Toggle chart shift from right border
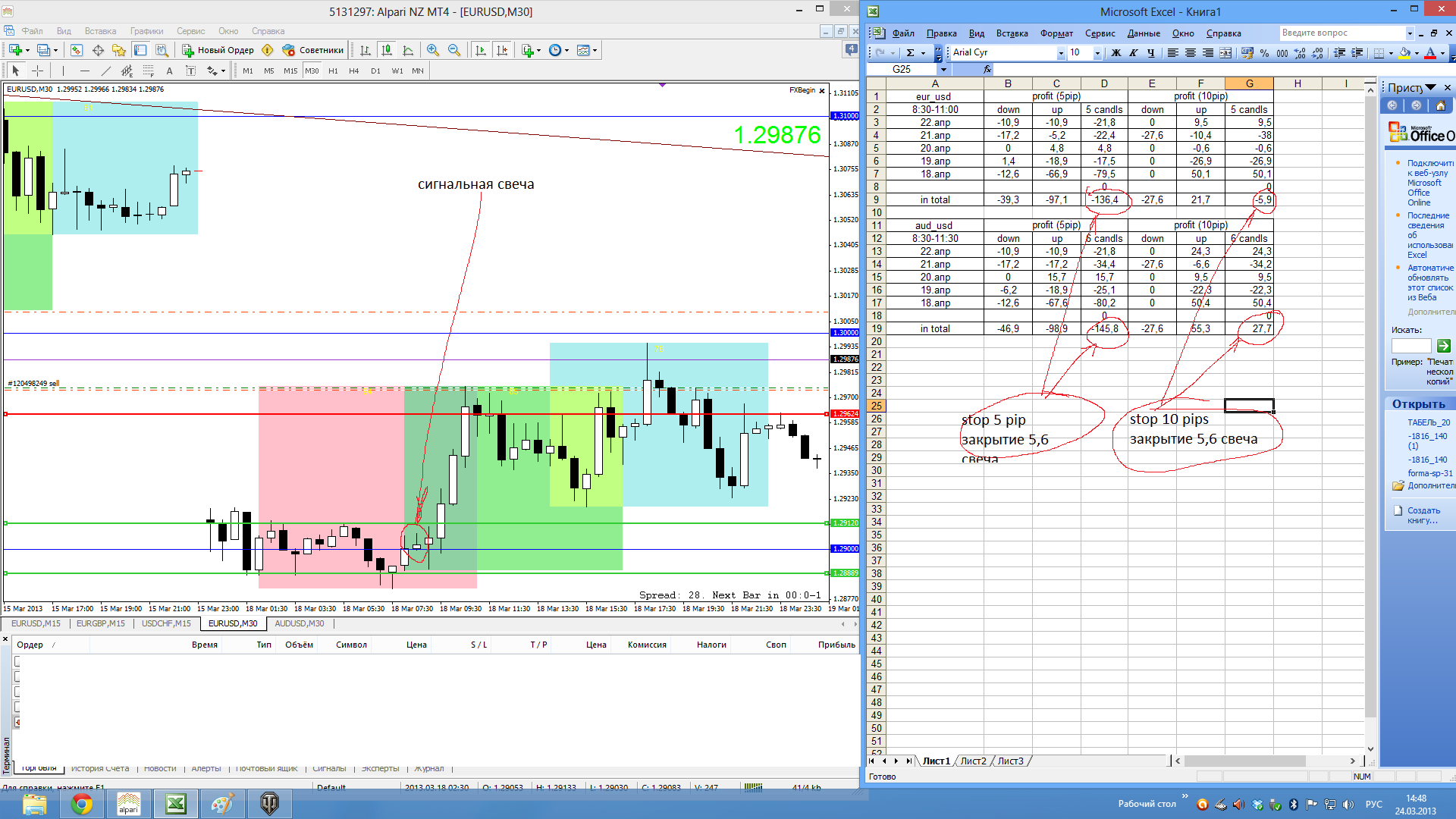 (x=502, y=50)
